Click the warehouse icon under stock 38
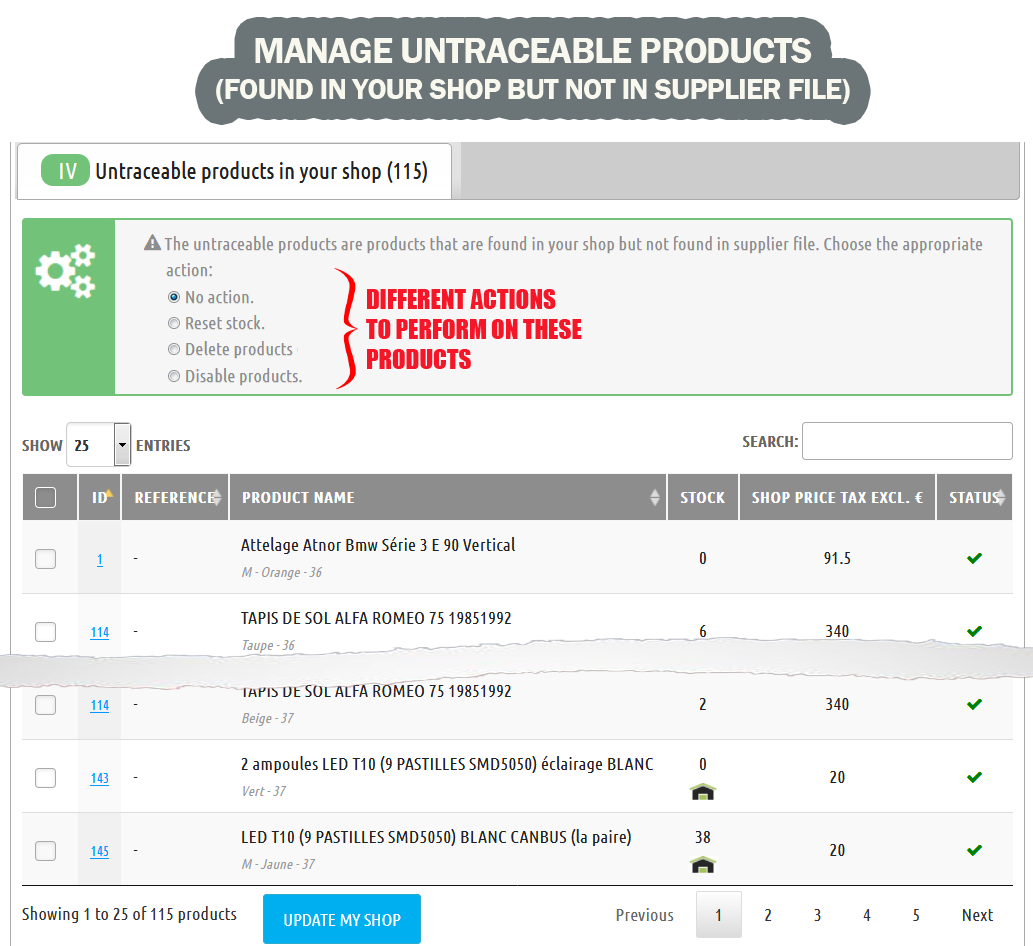This screenshot has height=946, width=1033. point(703,865)
